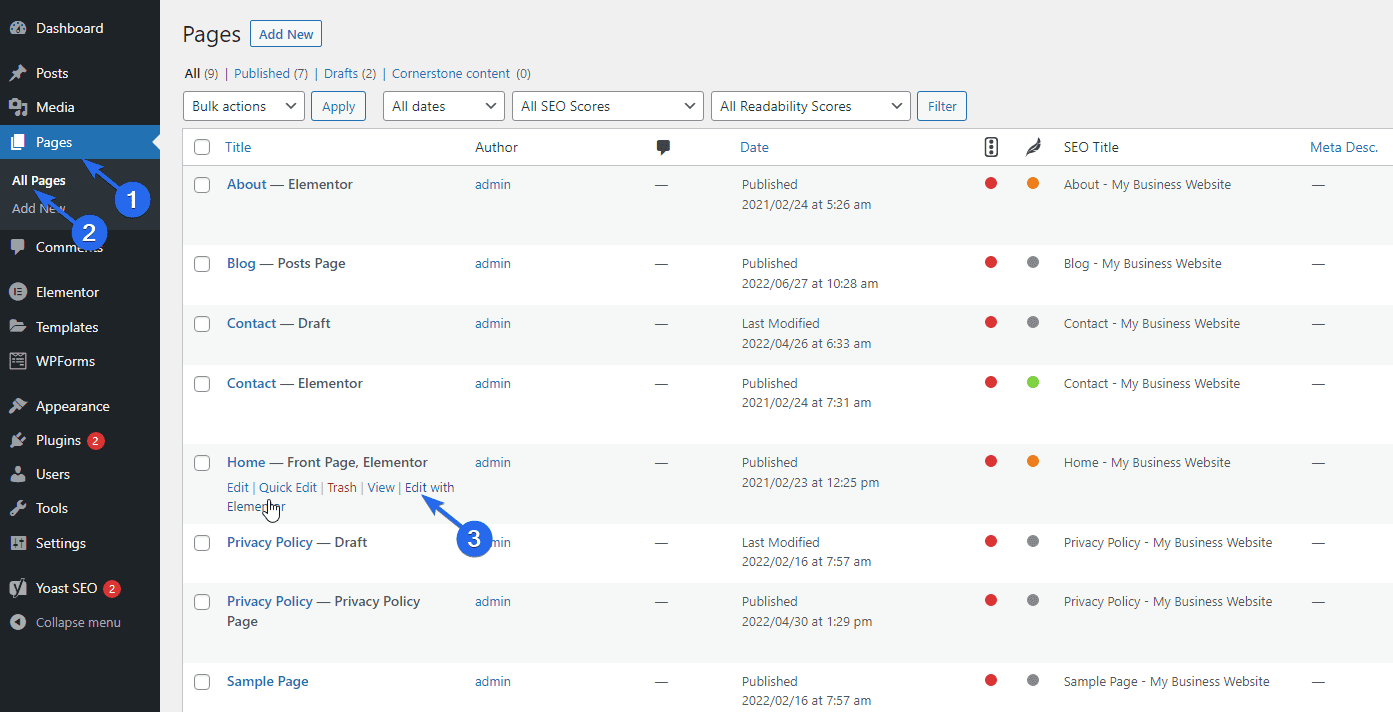The image size is (1393, 712).
Task: Click the Apply bulk action button
Action: pos(339,106)
